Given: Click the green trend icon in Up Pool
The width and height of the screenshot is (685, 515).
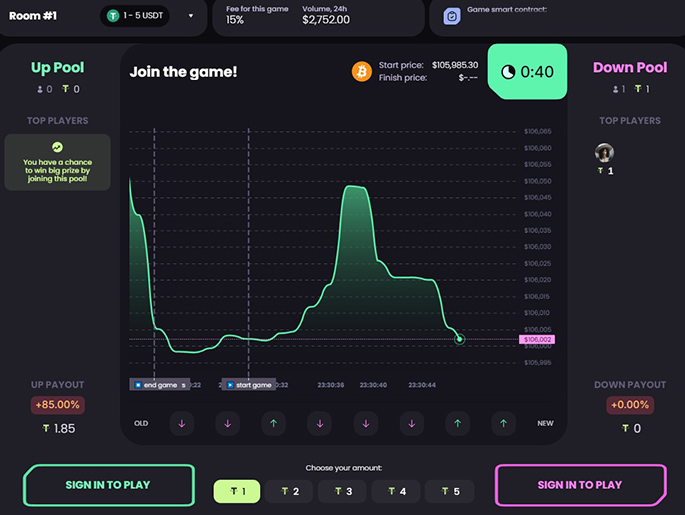Looking at the screenshot, I should [x=57, y=147].
